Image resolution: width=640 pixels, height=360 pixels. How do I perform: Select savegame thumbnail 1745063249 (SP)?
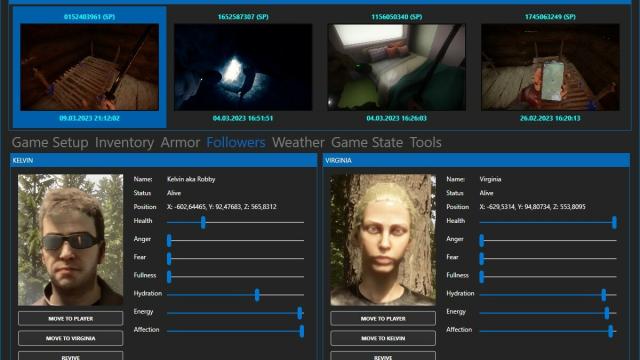click(x=550, y=67)
